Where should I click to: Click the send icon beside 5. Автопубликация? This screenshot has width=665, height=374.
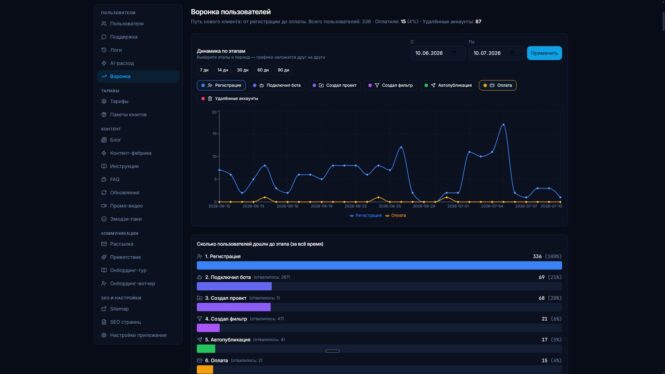(199, 340)
